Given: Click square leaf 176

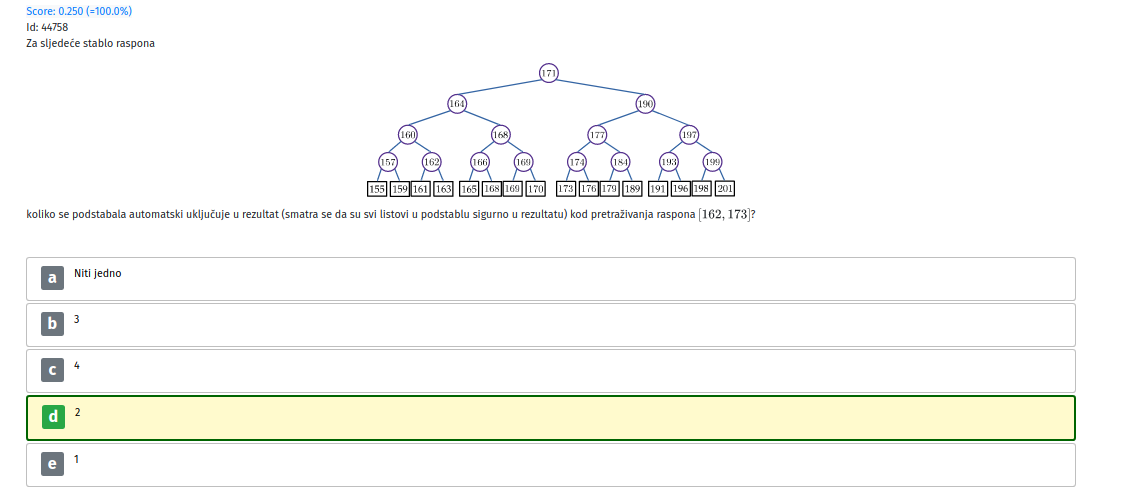Looking at the screenshot, I should pyautogui.click(x=589, y=189).
